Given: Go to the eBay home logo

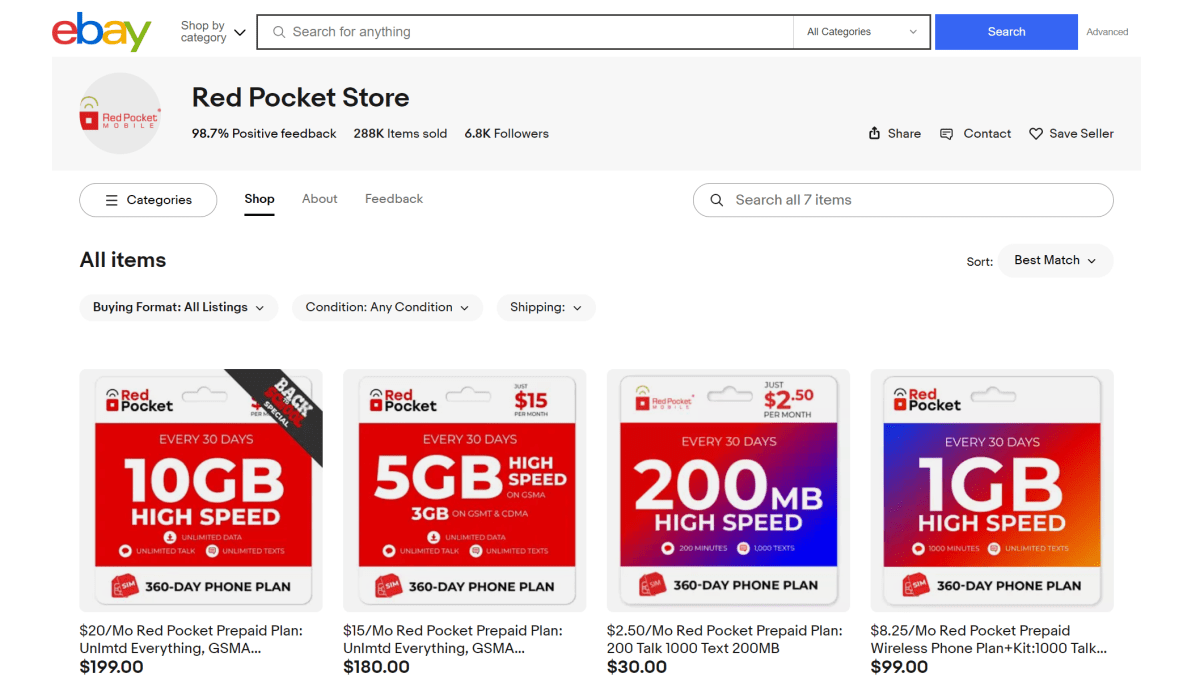Looking at the screenshot, I should [101, 32].
